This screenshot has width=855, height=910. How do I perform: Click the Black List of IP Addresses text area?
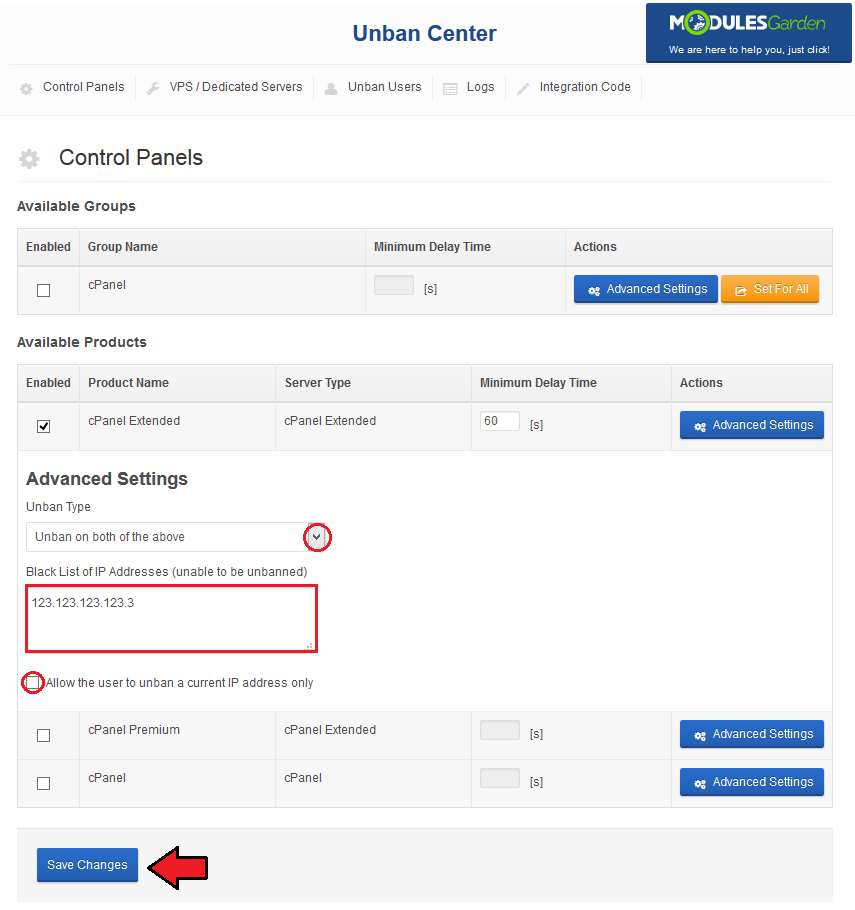[x=171, y=619]
